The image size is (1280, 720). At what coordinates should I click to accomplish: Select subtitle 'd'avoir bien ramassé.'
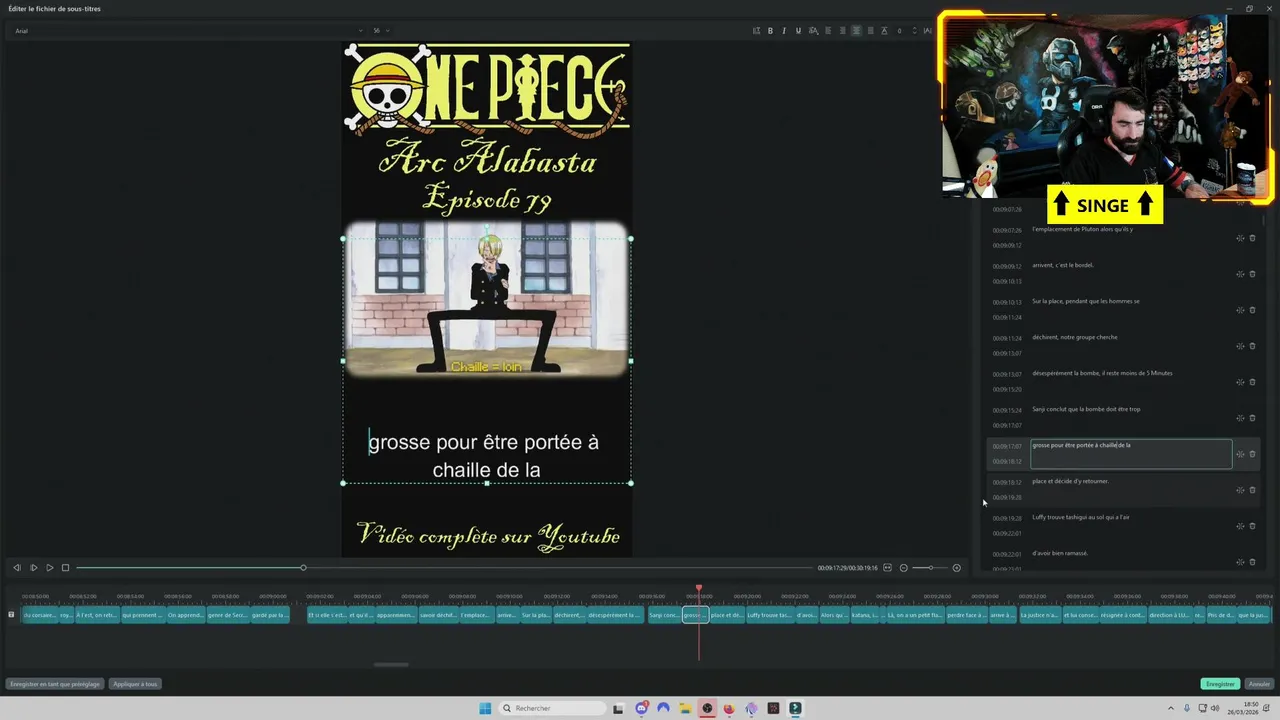click(1060, 553)
